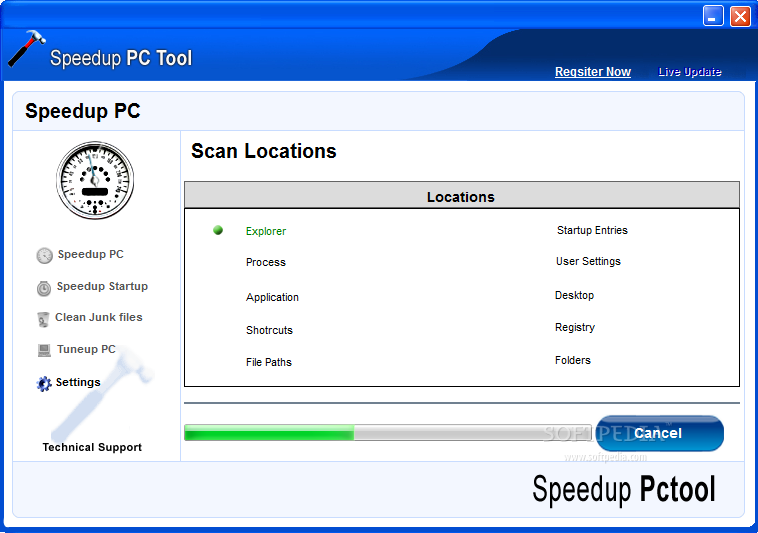Click the Explorer scan location
Image resolution: width=758 pixels, height=533 pixels.
pos(266,231)
